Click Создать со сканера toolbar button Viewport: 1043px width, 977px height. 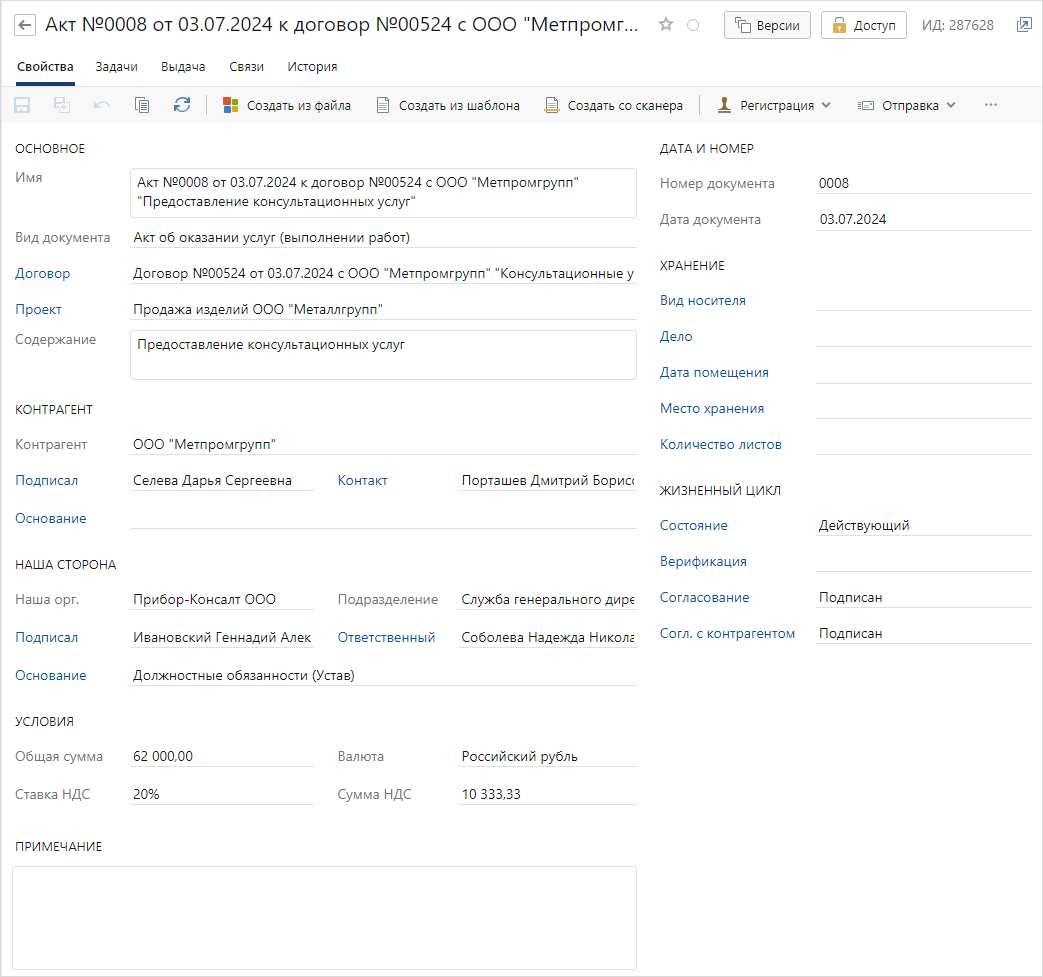[614, 105]
